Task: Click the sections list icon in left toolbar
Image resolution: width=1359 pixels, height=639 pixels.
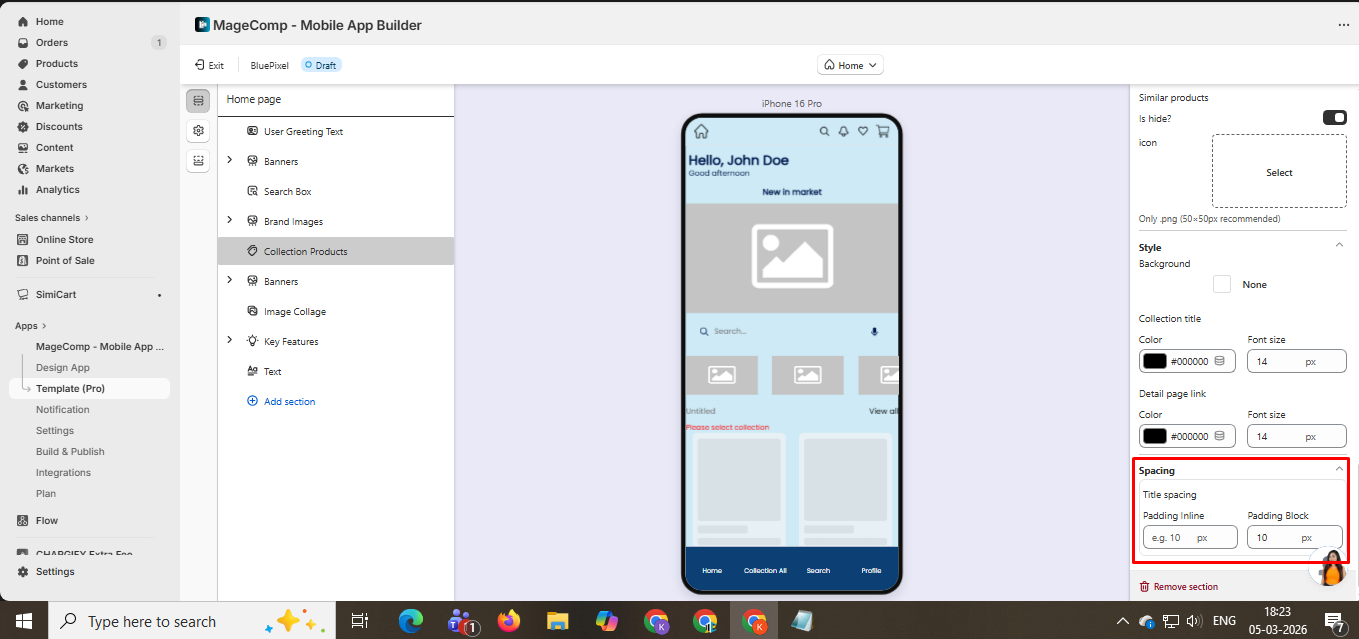Action: (x=198, y=101)
